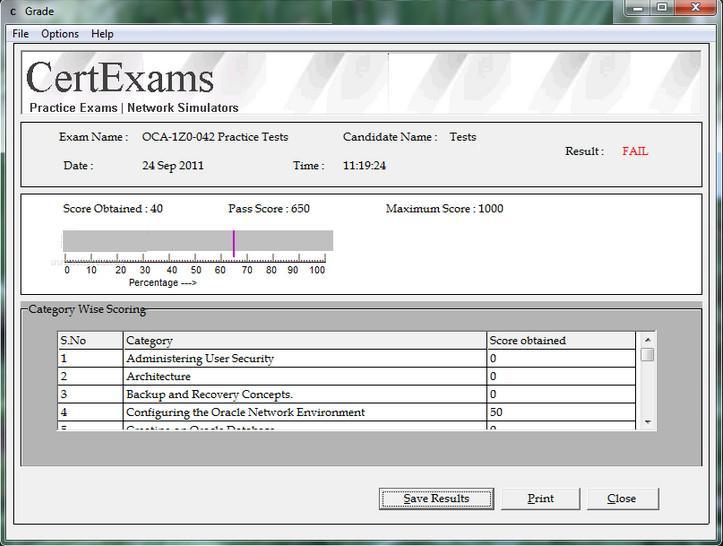The width and height of the screenshot is (723, 546).
Task: Click the 'Pass Score : 650' label
Action: tap(269, 209)
